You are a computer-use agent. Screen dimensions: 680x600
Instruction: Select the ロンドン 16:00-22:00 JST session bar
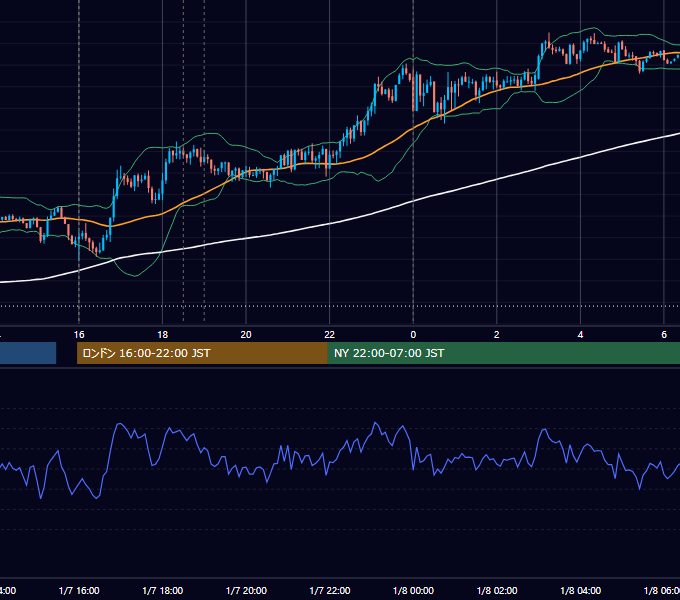(x=202, y=353)
